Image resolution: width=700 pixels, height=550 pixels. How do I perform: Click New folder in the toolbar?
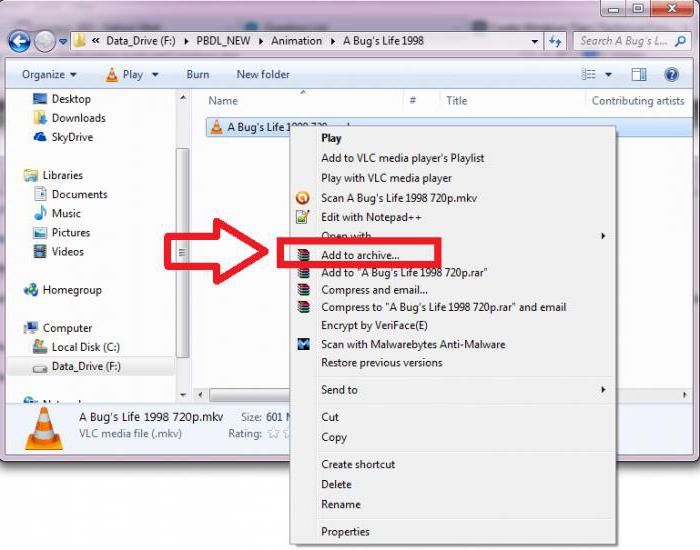263,75
